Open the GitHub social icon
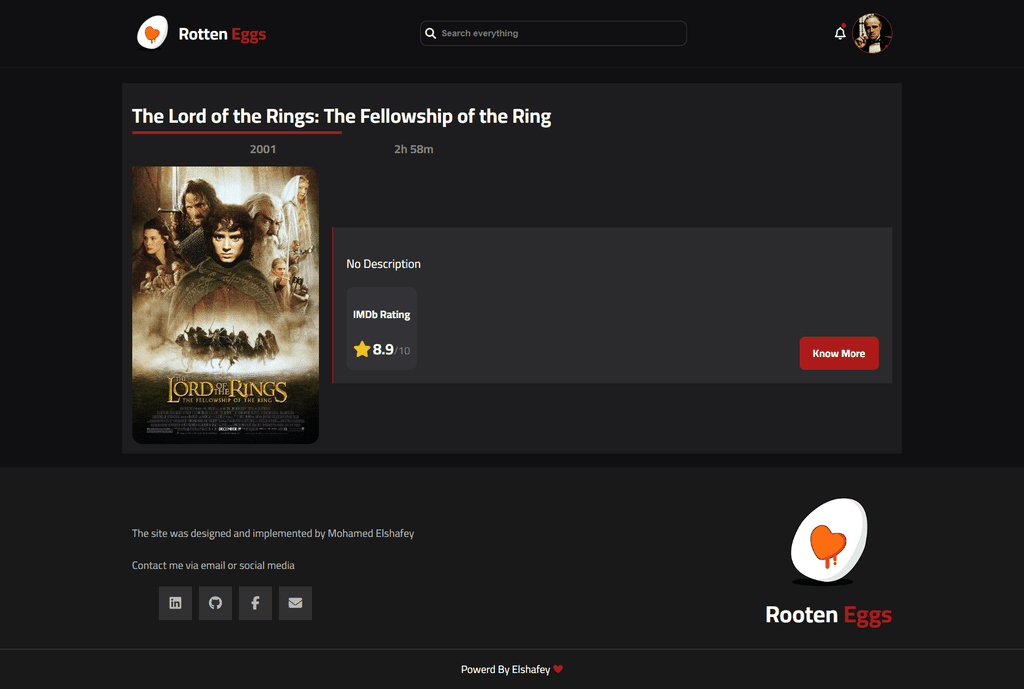1024x689 pixels. tap(216, 603)
